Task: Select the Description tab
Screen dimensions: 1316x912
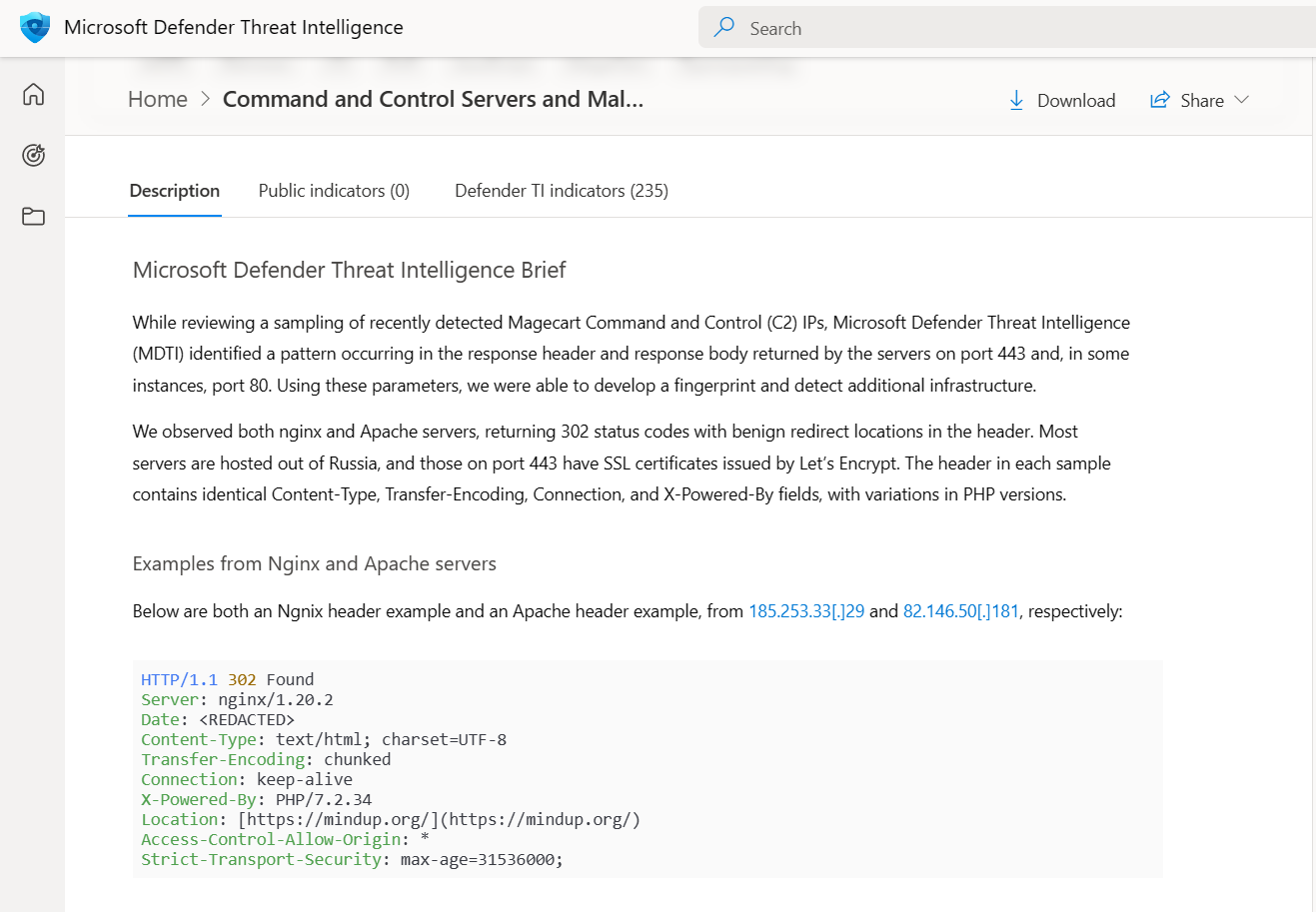Action: point(175,191)
